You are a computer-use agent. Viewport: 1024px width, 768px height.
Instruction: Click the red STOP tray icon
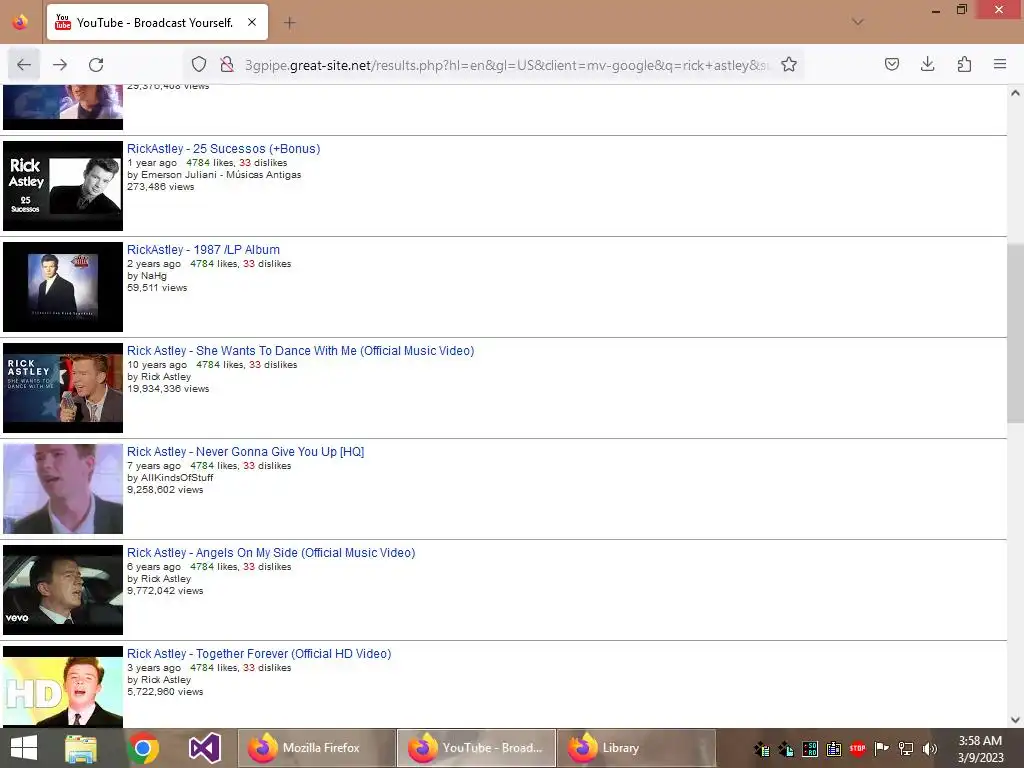click(x=857, y=748)
